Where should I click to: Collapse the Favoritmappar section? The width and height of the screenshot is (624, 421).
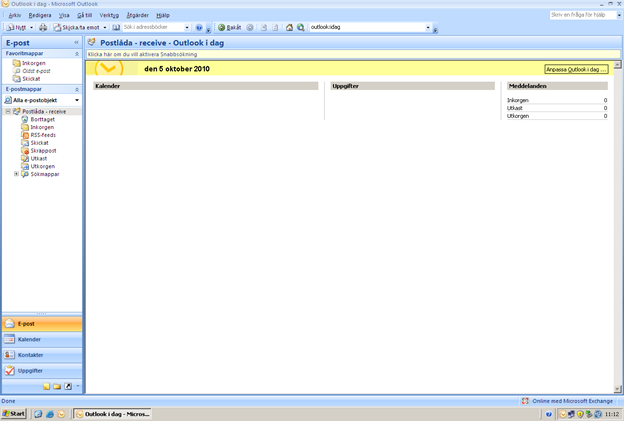pyautogui.click(x=77, y=54)
